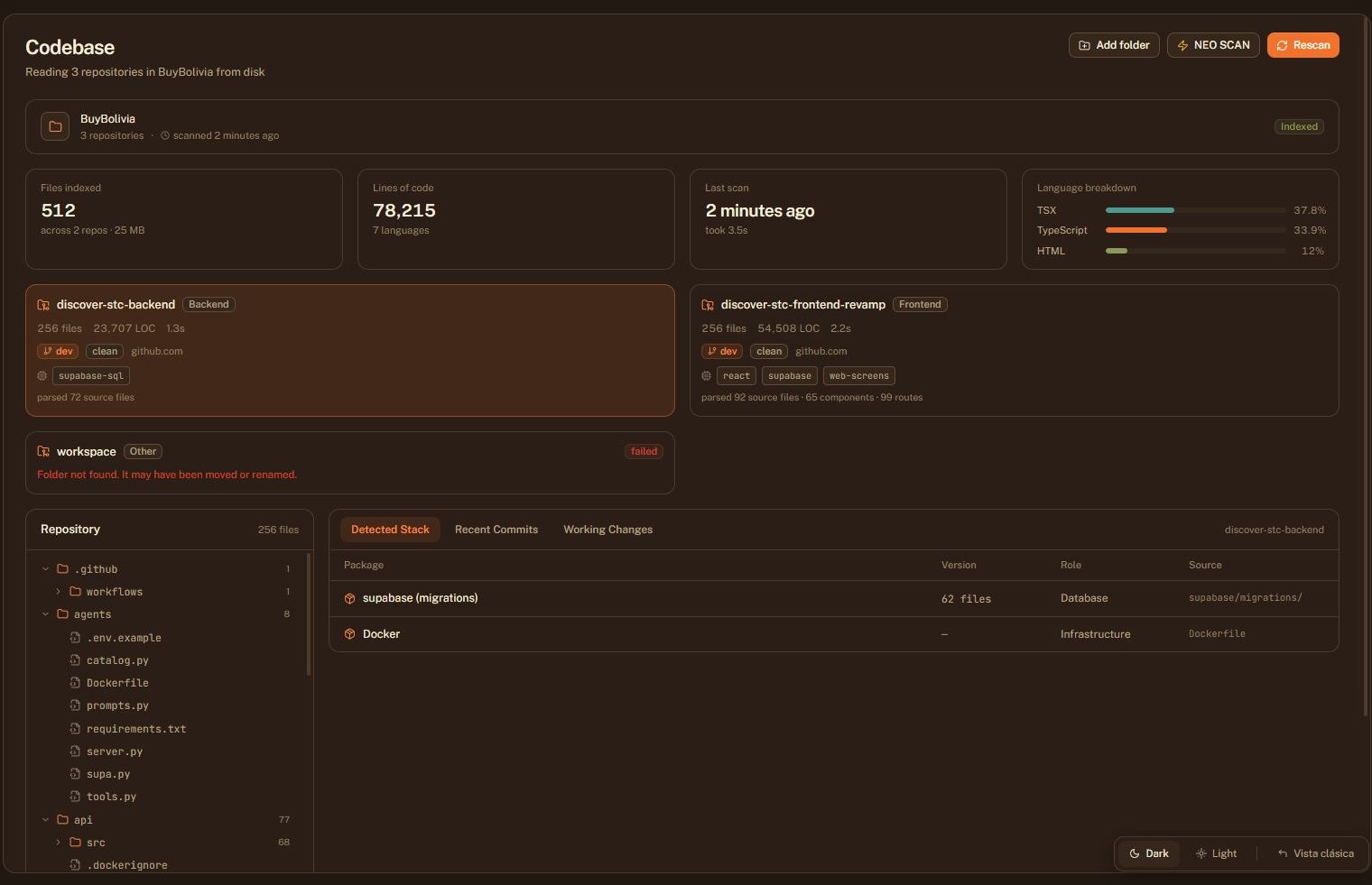Return to Vista clásica
The width and height of the screenshot is (1372, 885).
(1315, 853)
